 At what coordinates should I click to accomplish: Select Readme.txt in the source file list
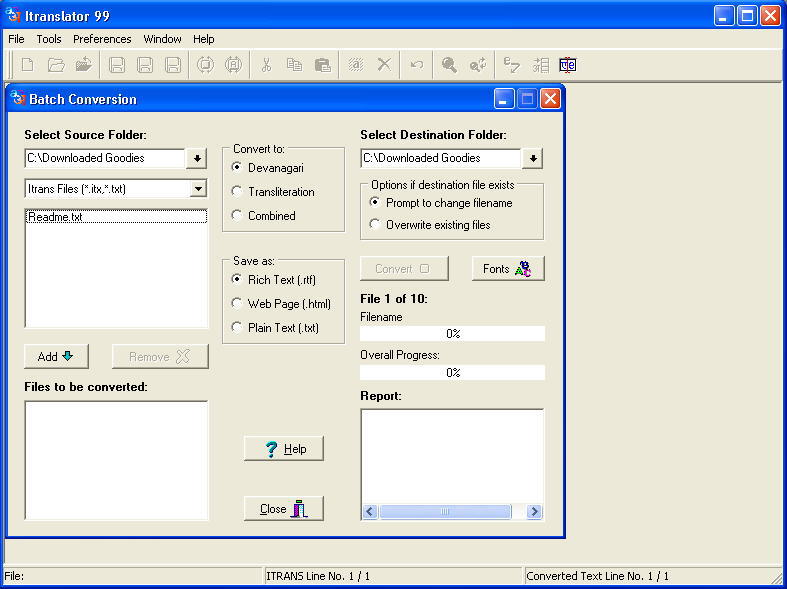pos(116,217)
